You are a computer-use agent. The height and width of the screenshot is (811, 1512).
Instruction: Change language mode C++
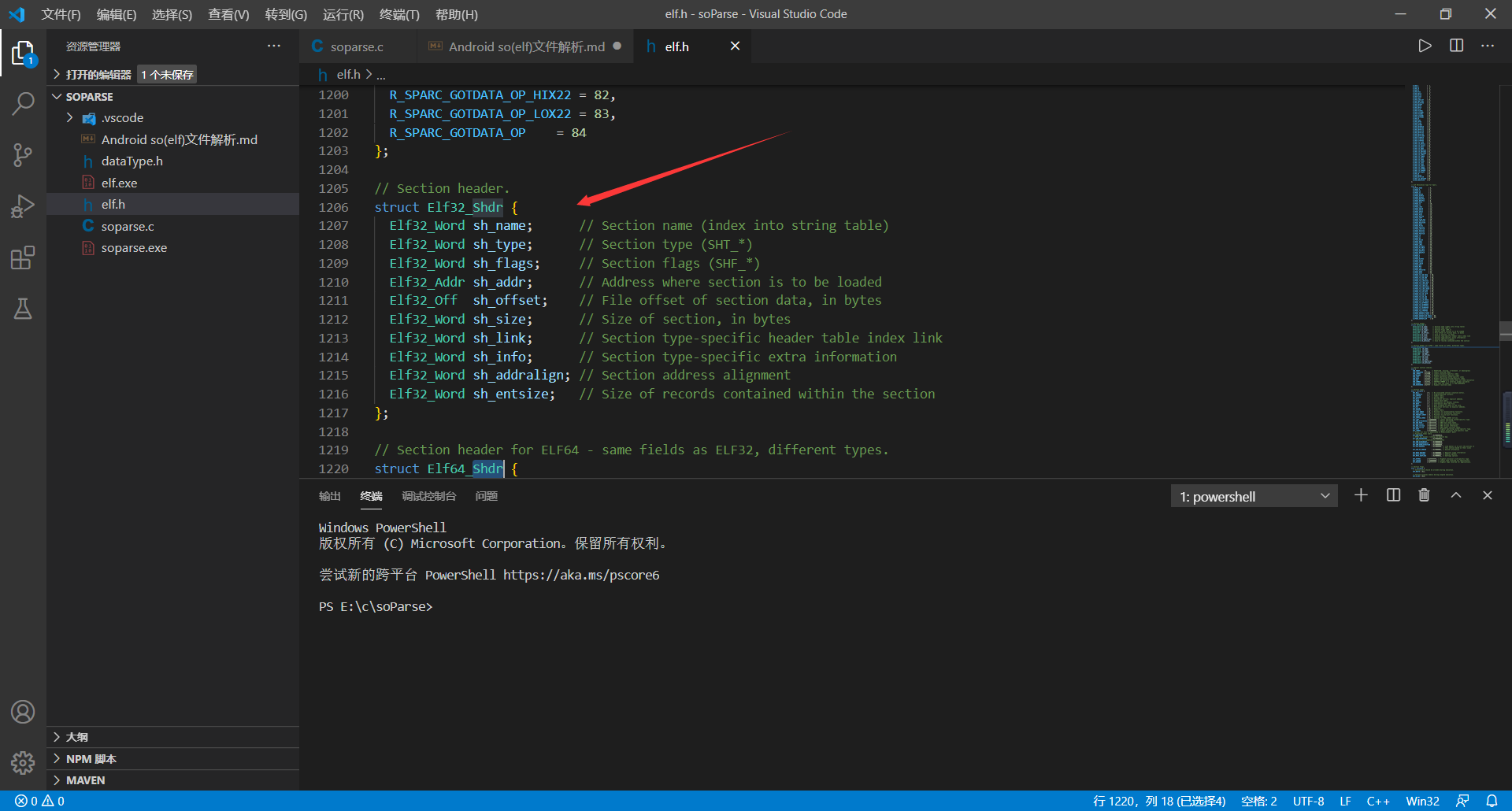(x=1378, y=801)
